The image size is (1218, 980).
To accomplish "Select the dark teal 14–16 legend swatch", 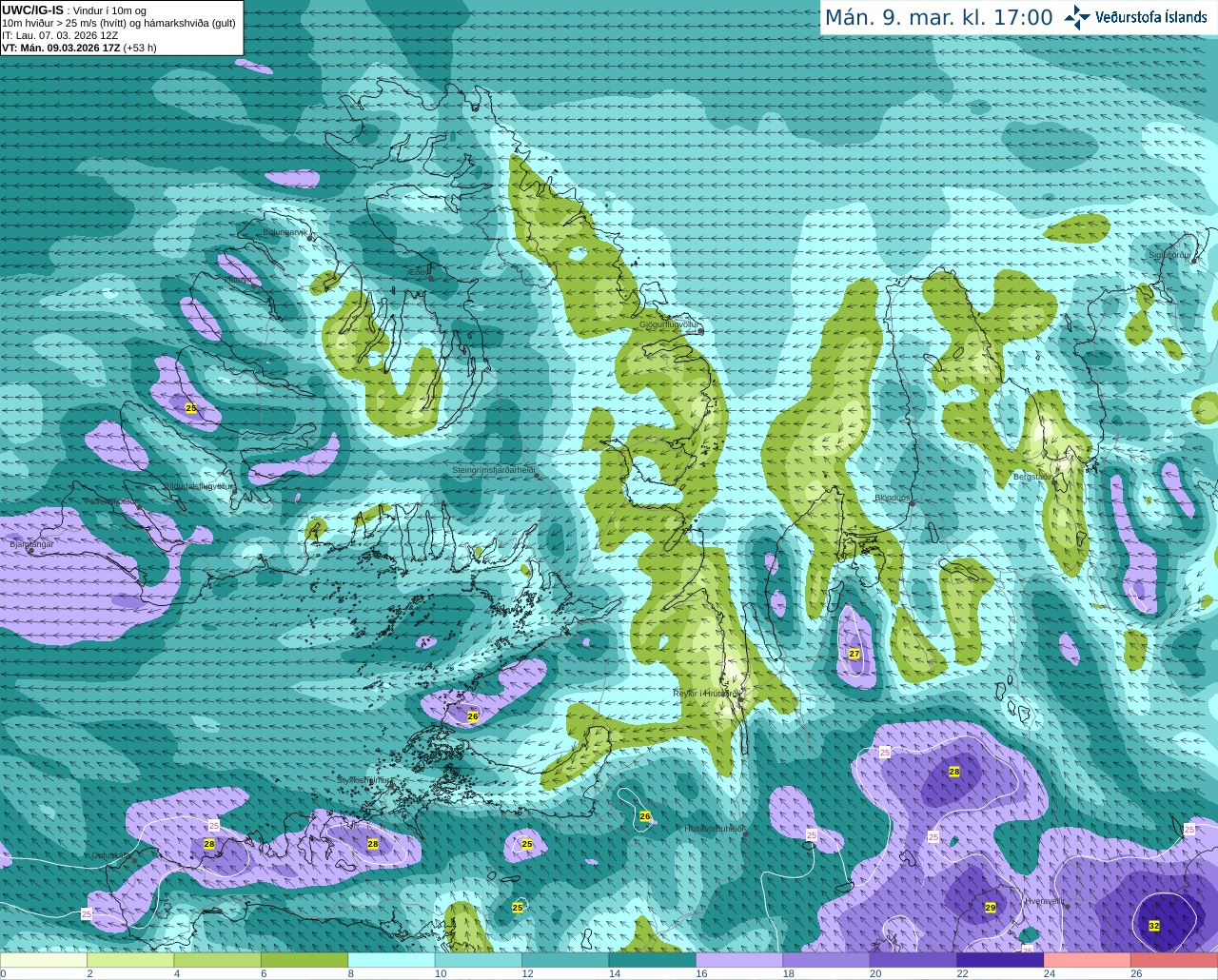I will (x=654, y=961).
